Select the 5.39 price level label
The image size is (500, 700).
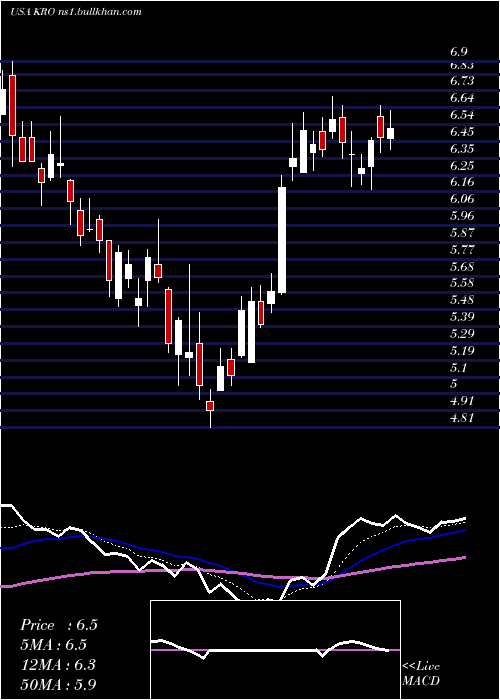click(x=462, y=317)
